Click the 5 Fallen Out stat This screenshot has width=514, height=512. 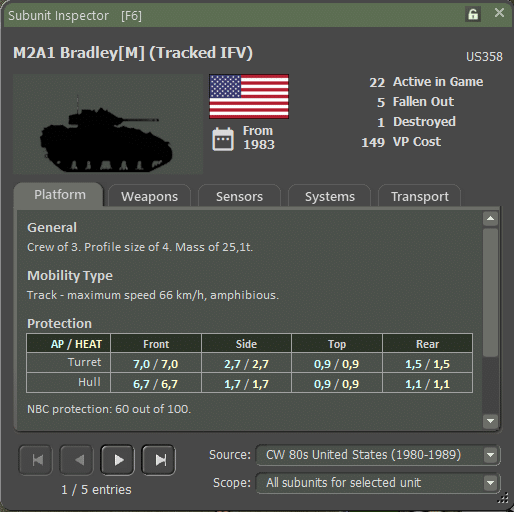[415, 102]
